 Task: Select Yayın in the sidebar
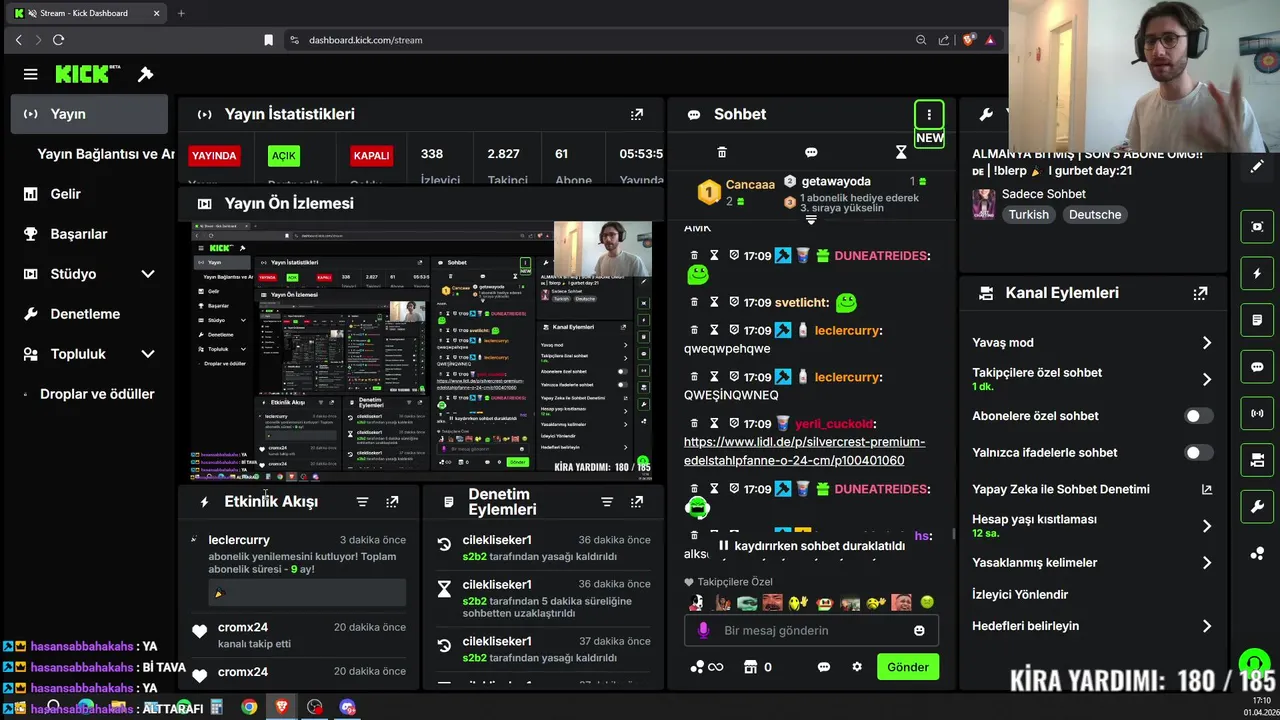coord(90,114)
